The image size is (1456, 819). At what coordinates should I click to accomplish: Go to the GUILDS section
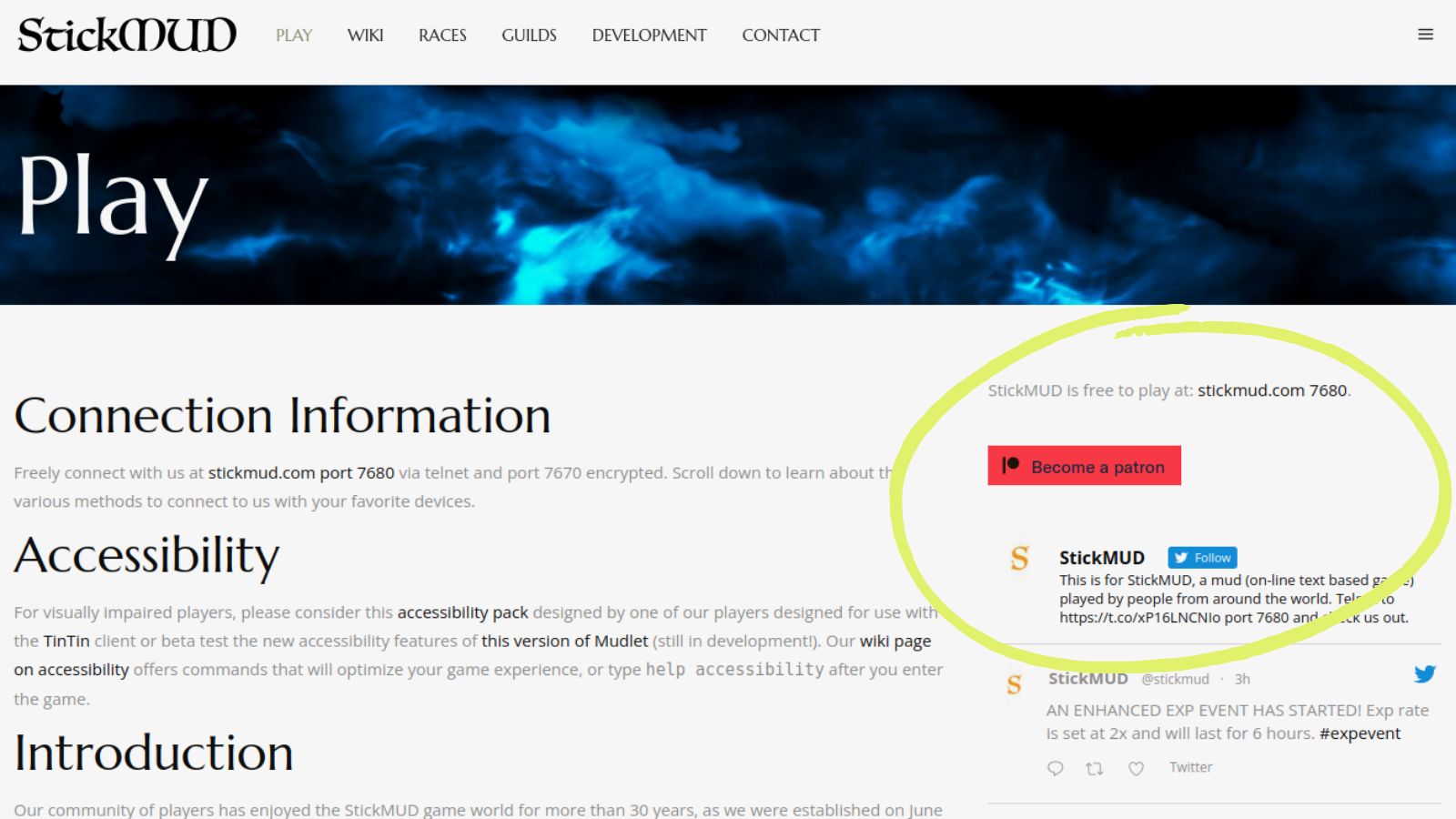pos(529,35)
